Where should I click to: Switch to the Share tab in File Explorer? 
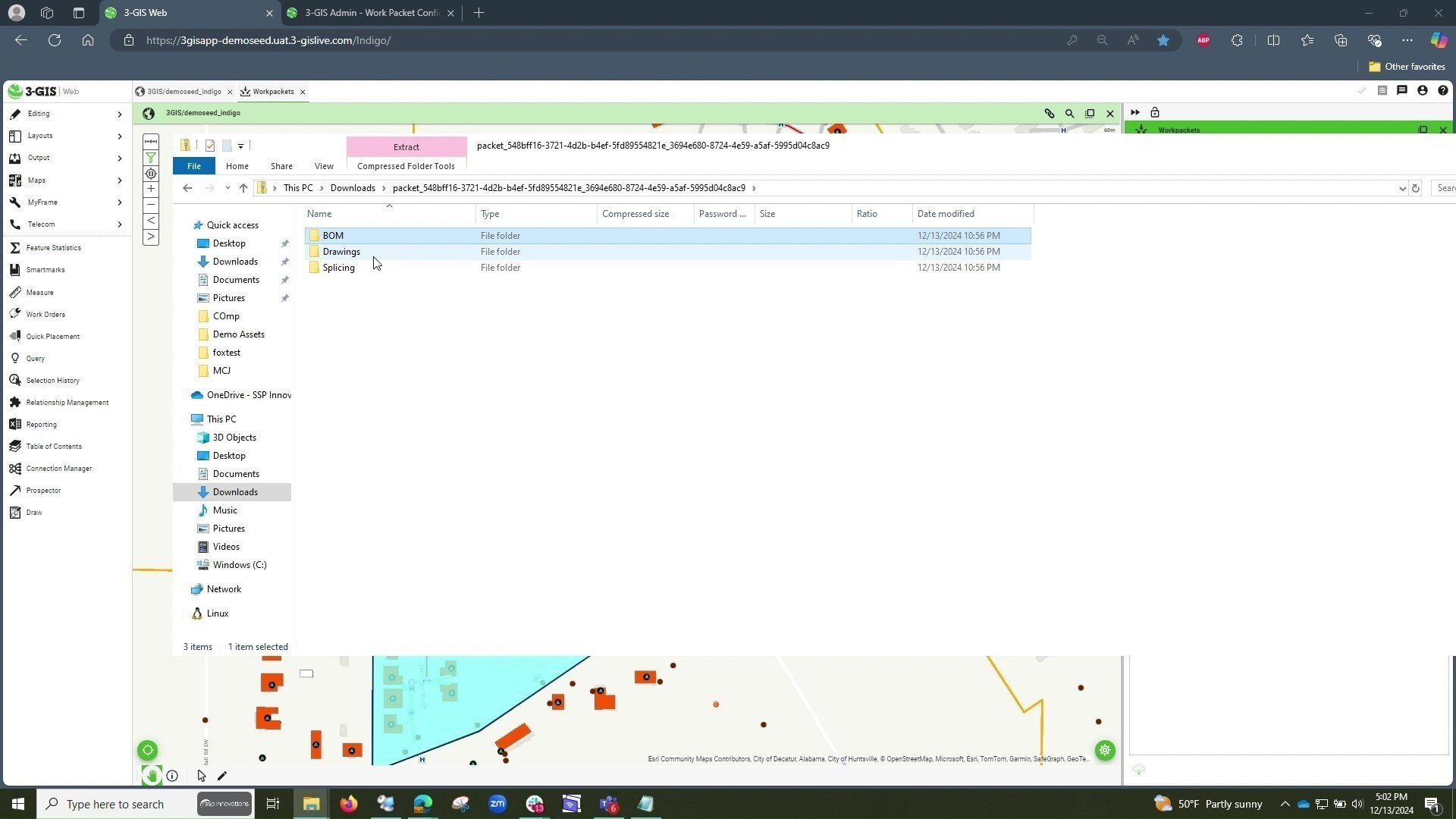pos(281,165)
